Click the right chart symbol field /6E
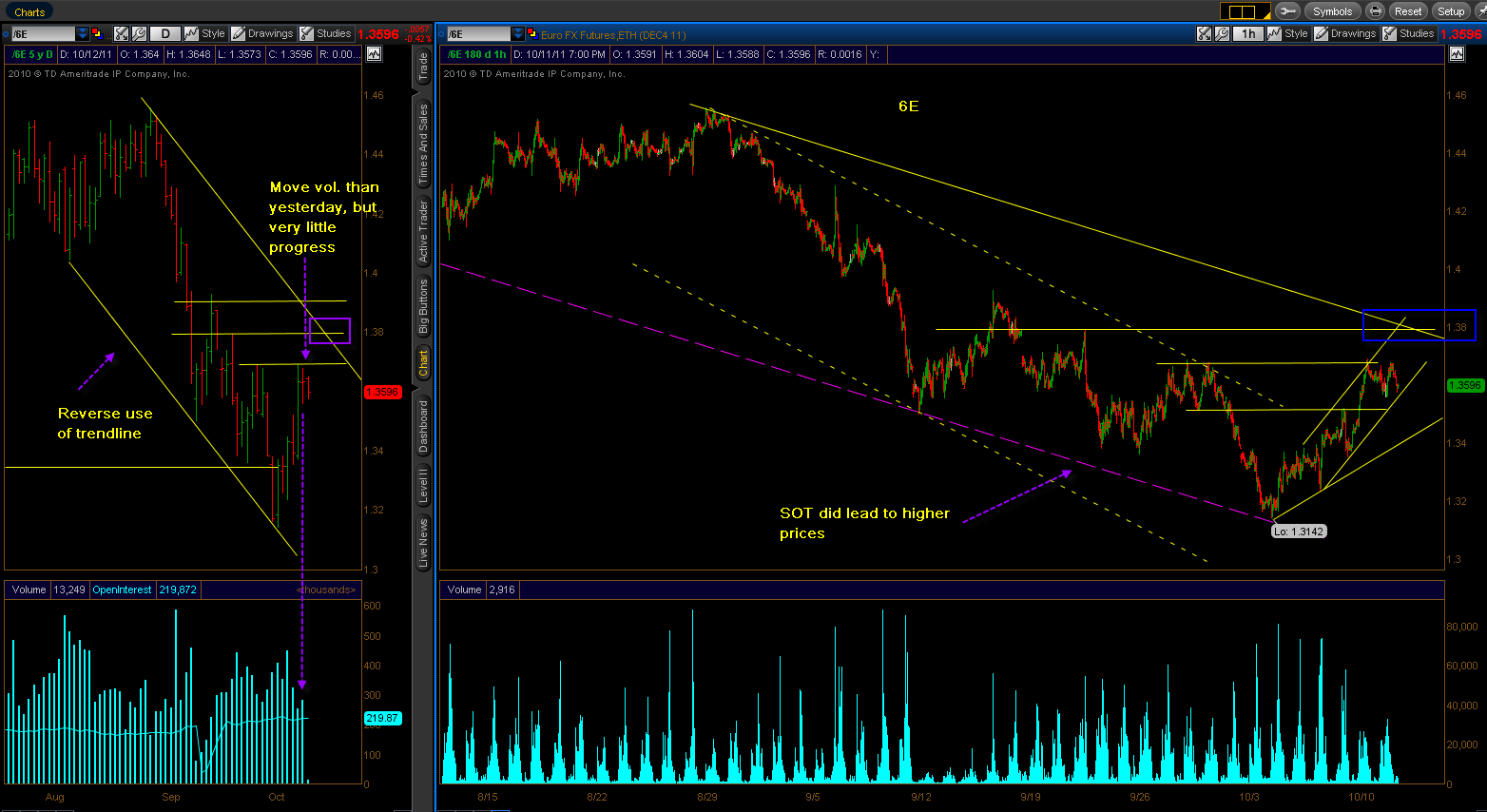Viewport: 1487px width, 812px height. (477, 33)
